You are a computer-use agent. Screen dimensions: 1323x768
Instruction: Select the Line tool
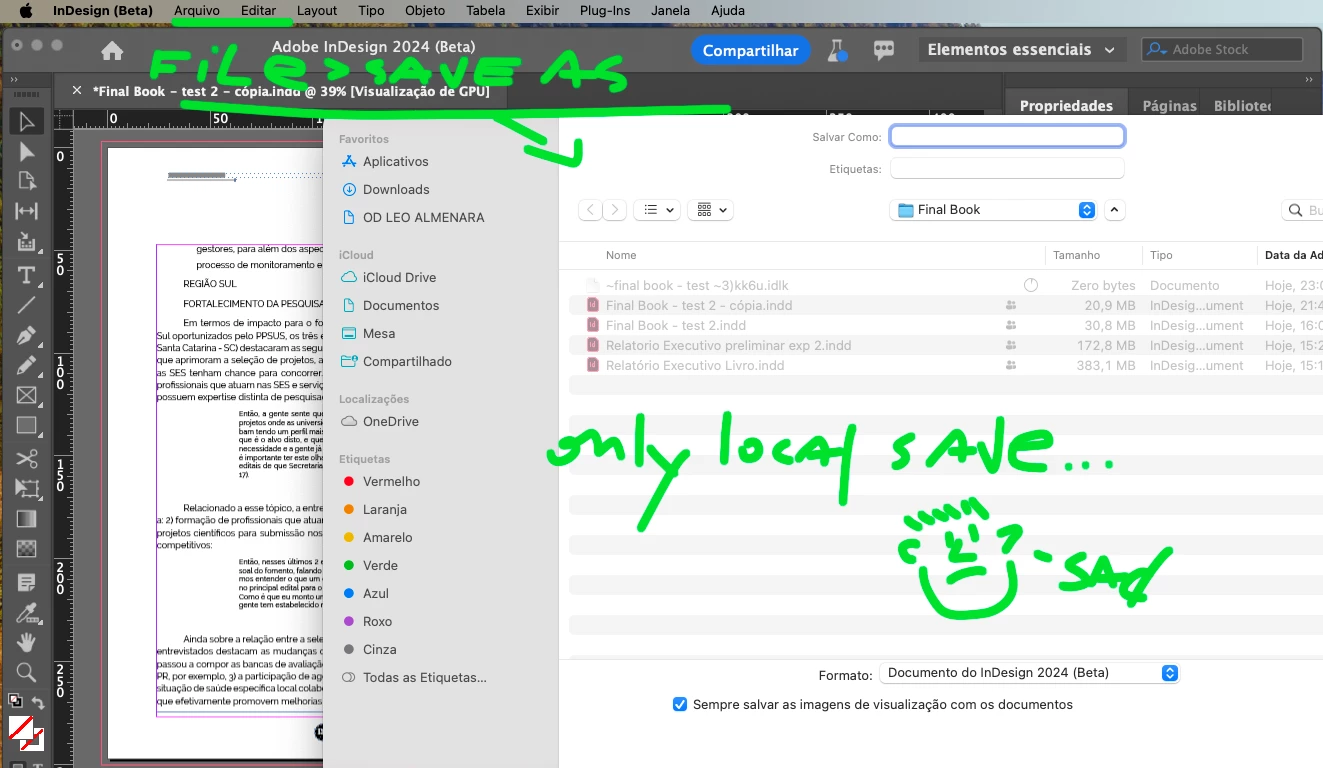point(26,305)
